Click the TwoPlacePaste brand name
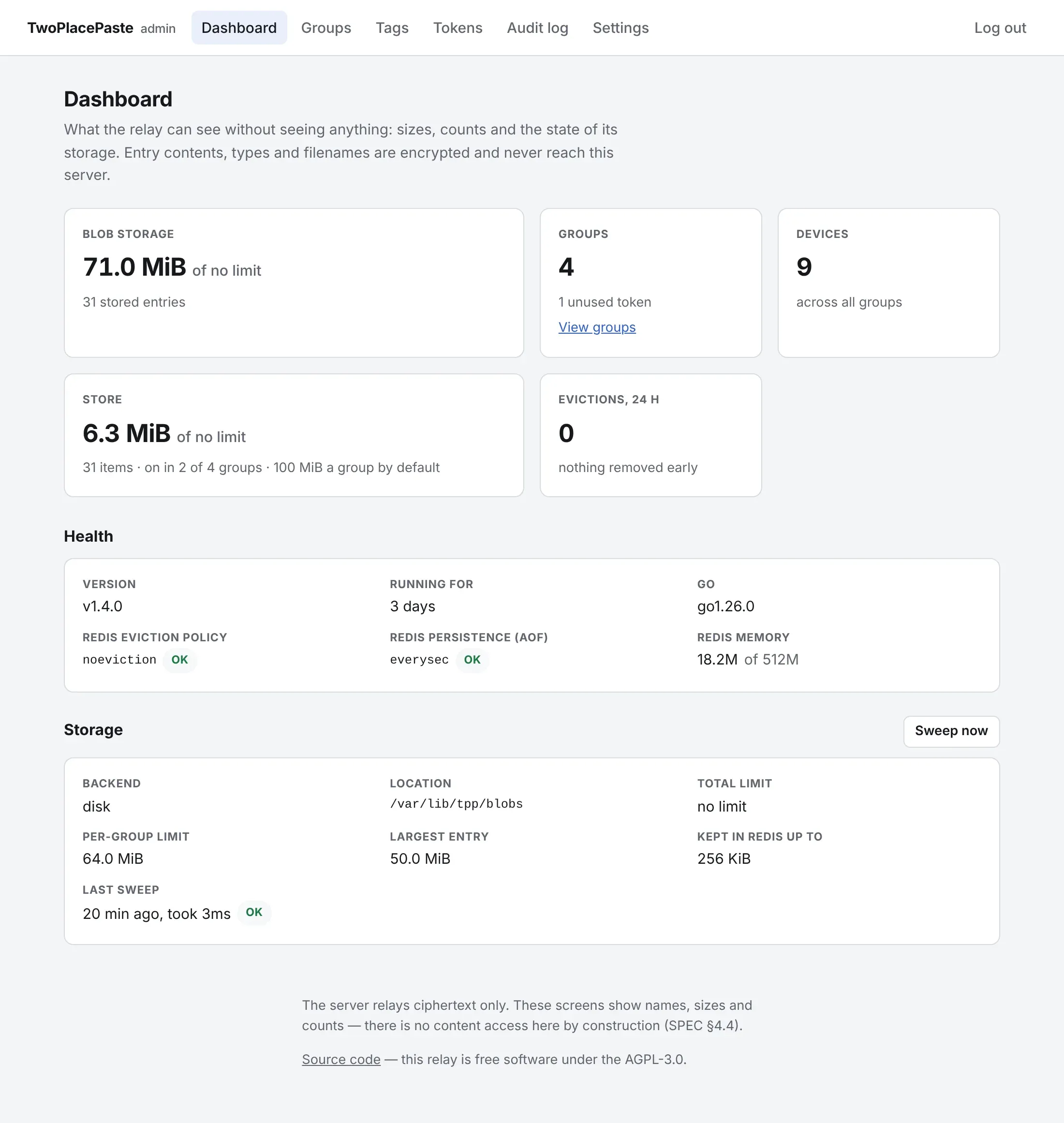The height and width of the screenshot is (1123, 1064). point(80,28)
